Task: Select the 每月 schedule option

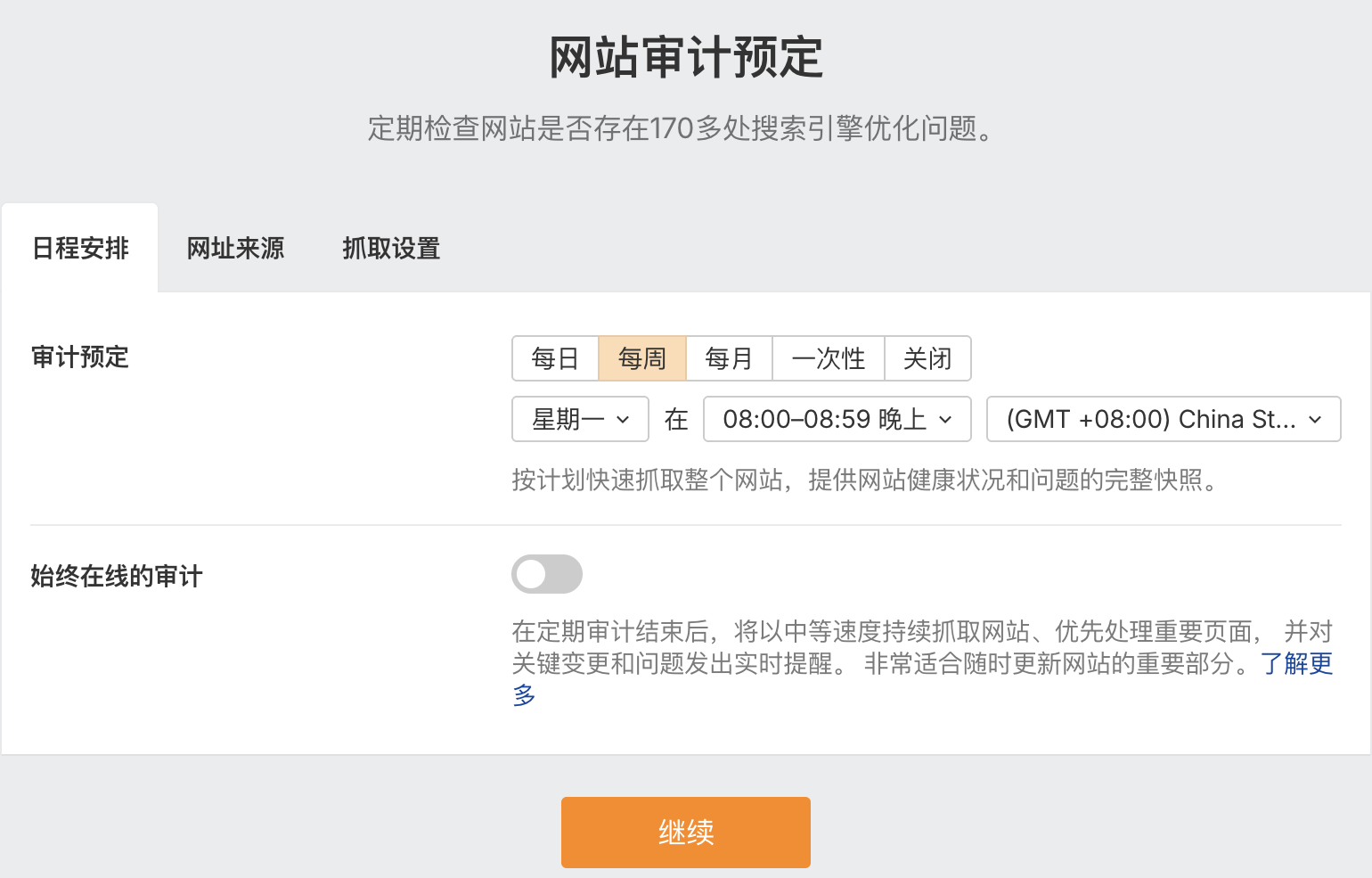Action: point(729,358)
